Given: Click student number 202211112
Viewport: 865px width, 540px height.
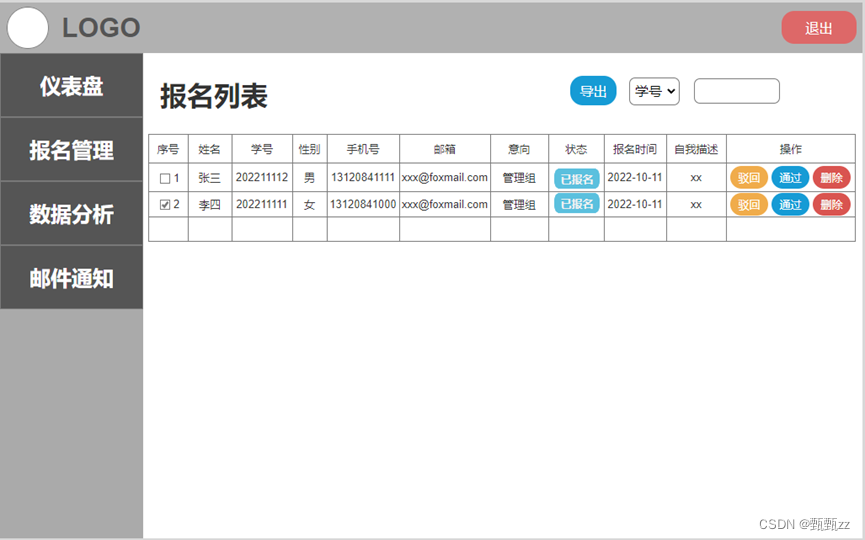Looking at the screenshot, I should click(262, 177).
